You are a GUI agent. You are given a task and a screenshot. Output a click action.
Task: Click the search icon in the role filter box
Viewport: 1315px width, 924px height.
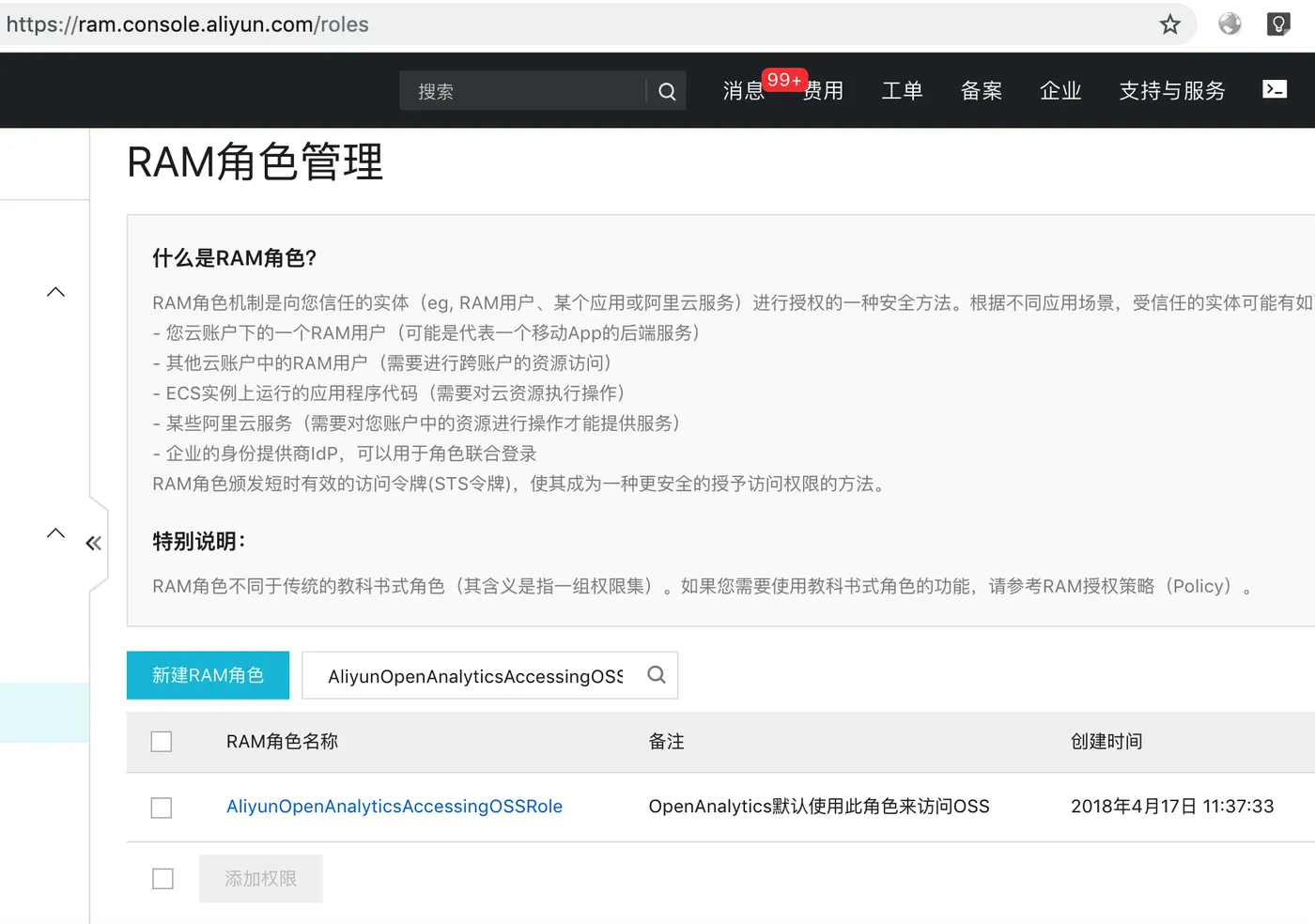click(x=657, y=674)
